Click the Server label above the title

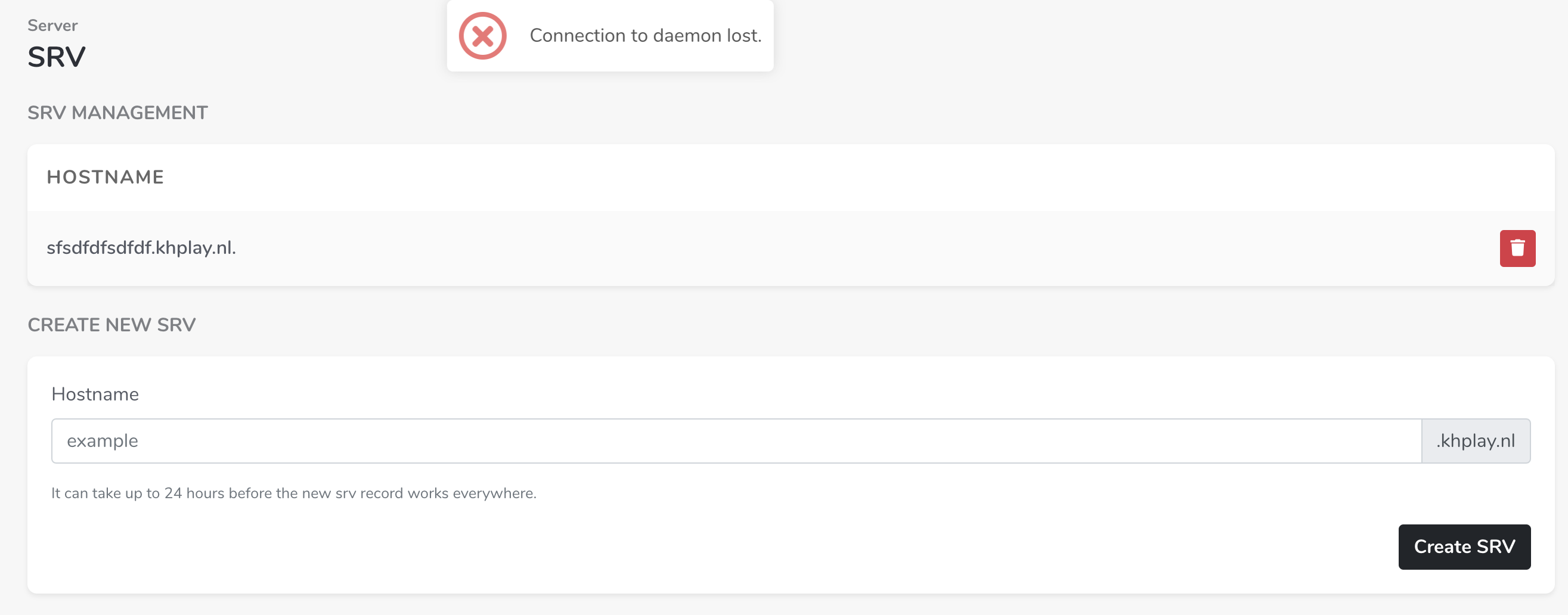click(x=52, y=26)
